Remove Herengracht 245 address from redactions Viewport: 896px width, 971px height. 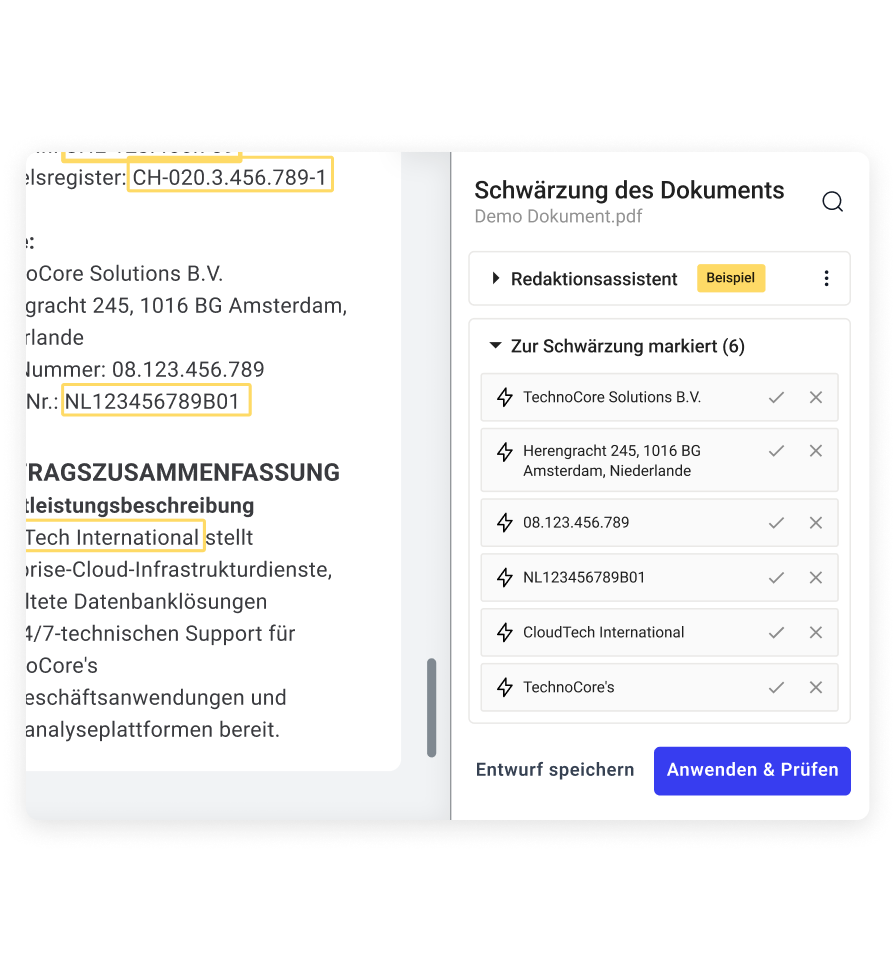(816, 451)
